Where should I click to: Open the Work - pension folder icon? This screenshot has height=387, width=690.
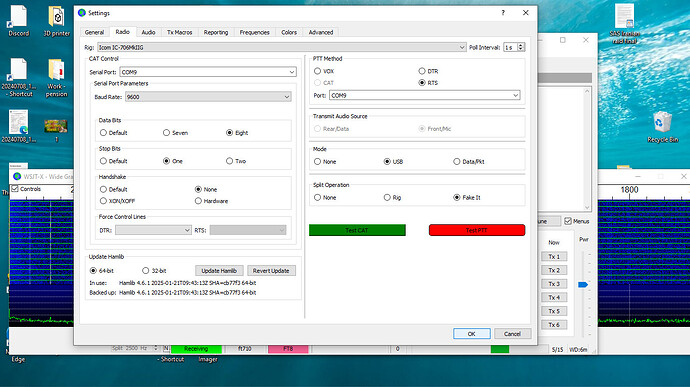56,77
